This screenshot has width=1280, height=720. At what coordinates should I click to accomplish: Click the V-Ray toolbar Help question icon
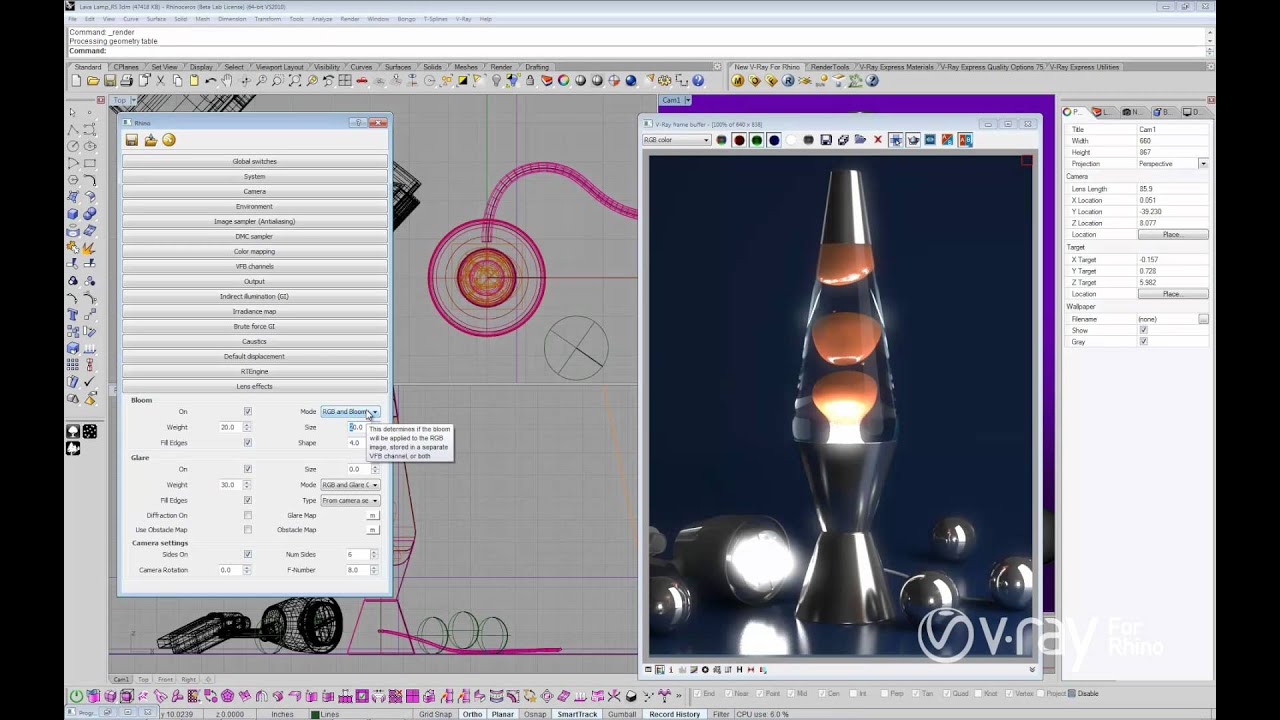[873, 81]
